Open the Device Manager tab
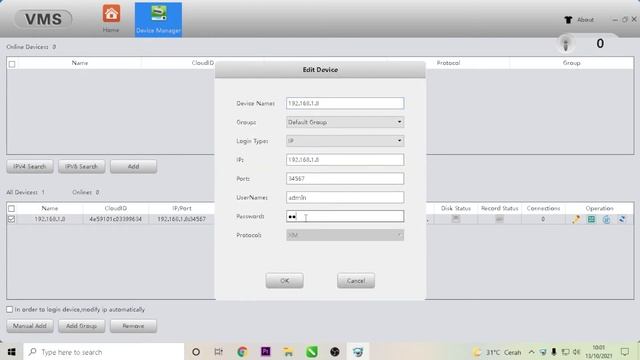Screen dimensions: 640x360 [x=158, y=20]
